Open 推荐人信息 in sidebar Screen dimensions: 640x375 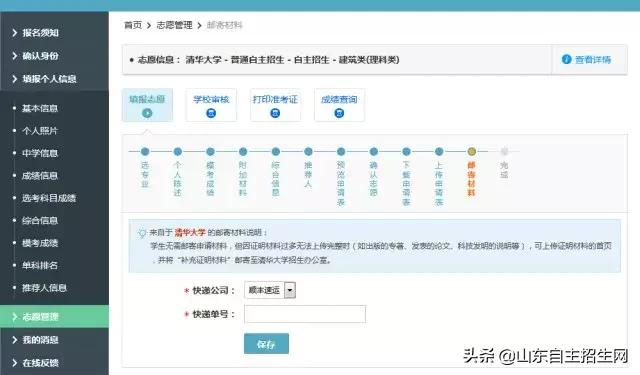(44, 288)
